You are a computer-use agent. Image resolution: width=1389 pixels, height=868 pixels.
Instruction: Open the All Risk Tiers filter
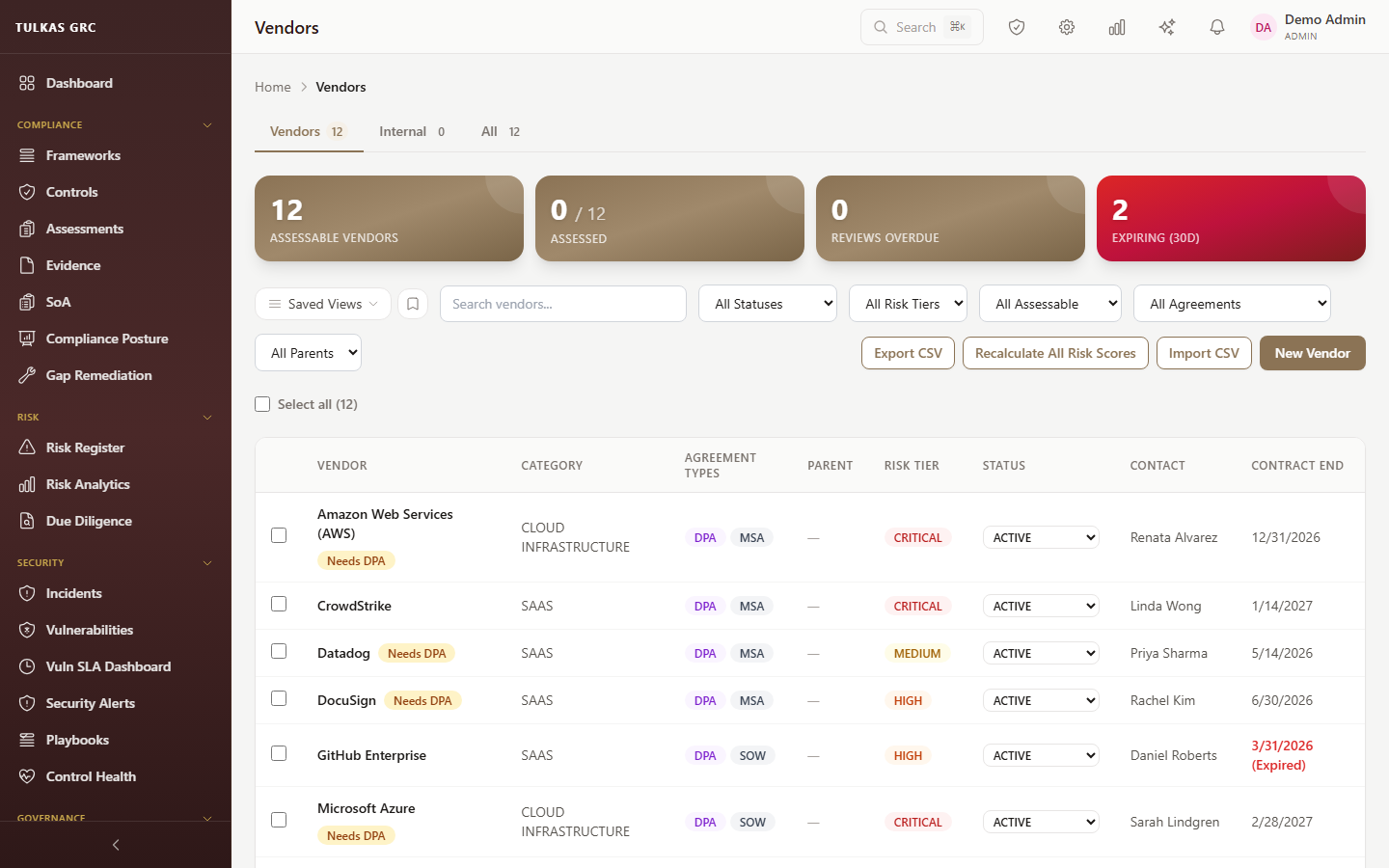click(908, 304)
